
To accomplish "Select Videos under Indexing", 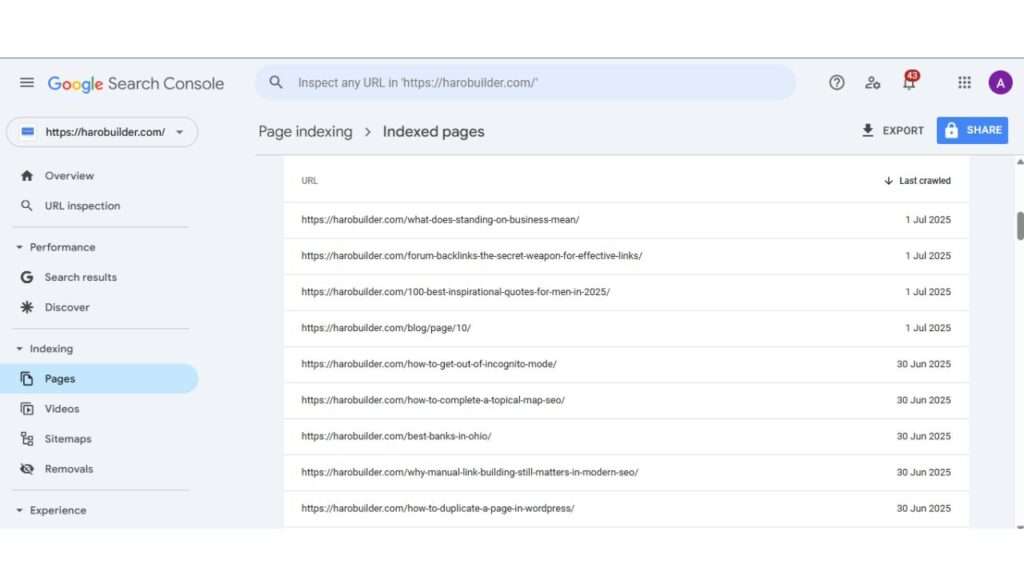I will pos(62,408).
